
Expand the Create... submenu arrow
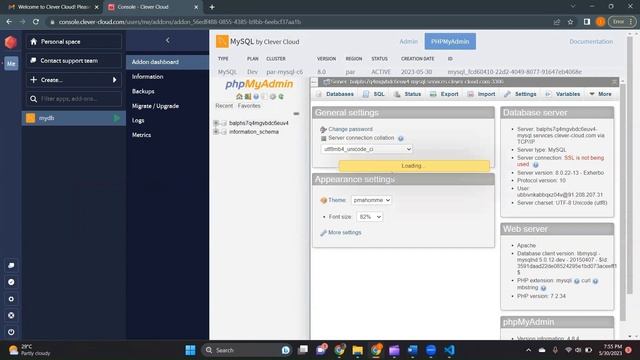click(x=114, y=80)
